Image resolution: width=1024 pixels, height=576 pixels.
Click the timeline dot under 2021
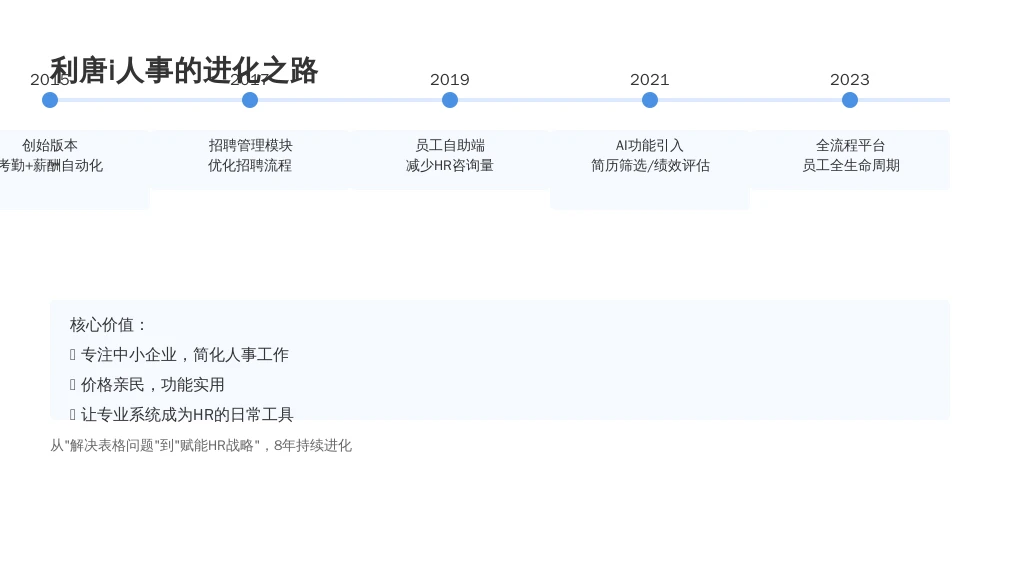pyautogui.click(x=649, y=100)
